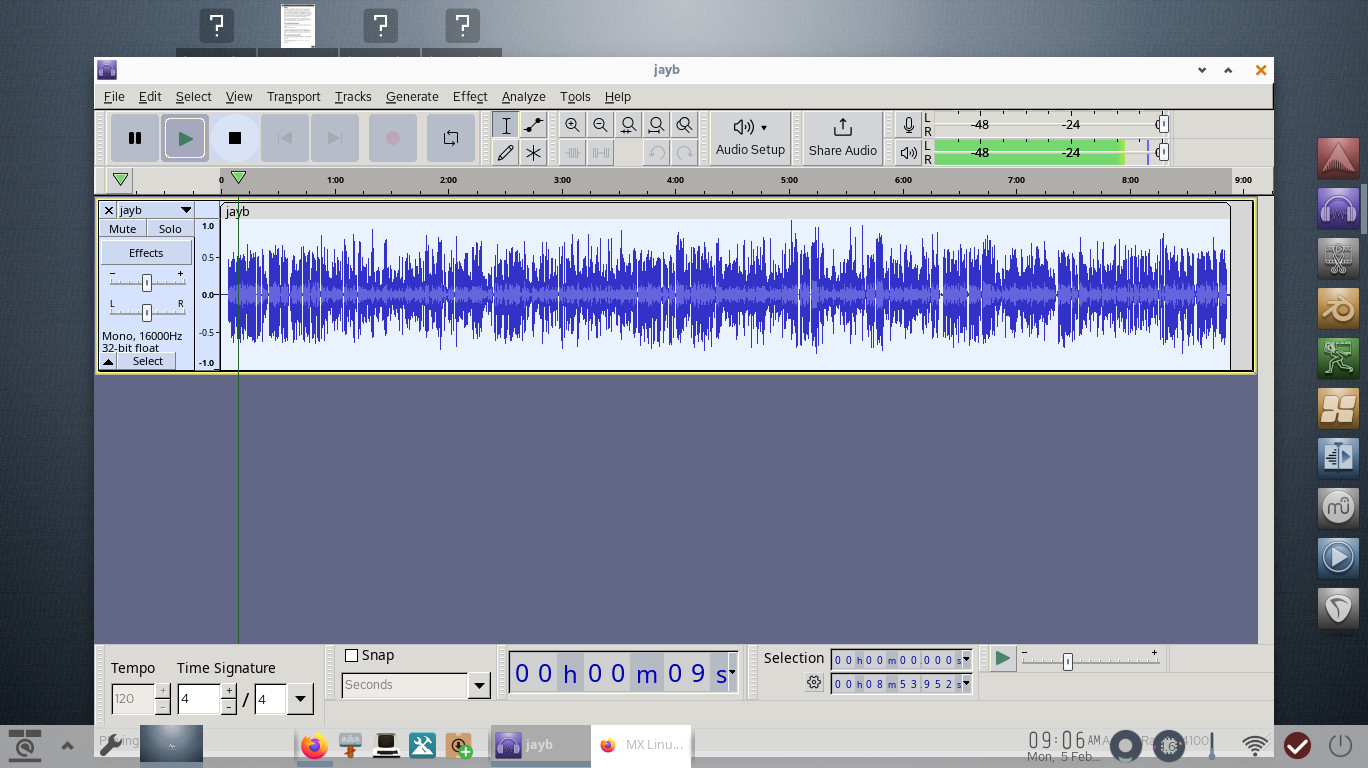This screenshot has width=1368, height=768.
Task: Click Silence audio selection icon
Action: (600, 153)
